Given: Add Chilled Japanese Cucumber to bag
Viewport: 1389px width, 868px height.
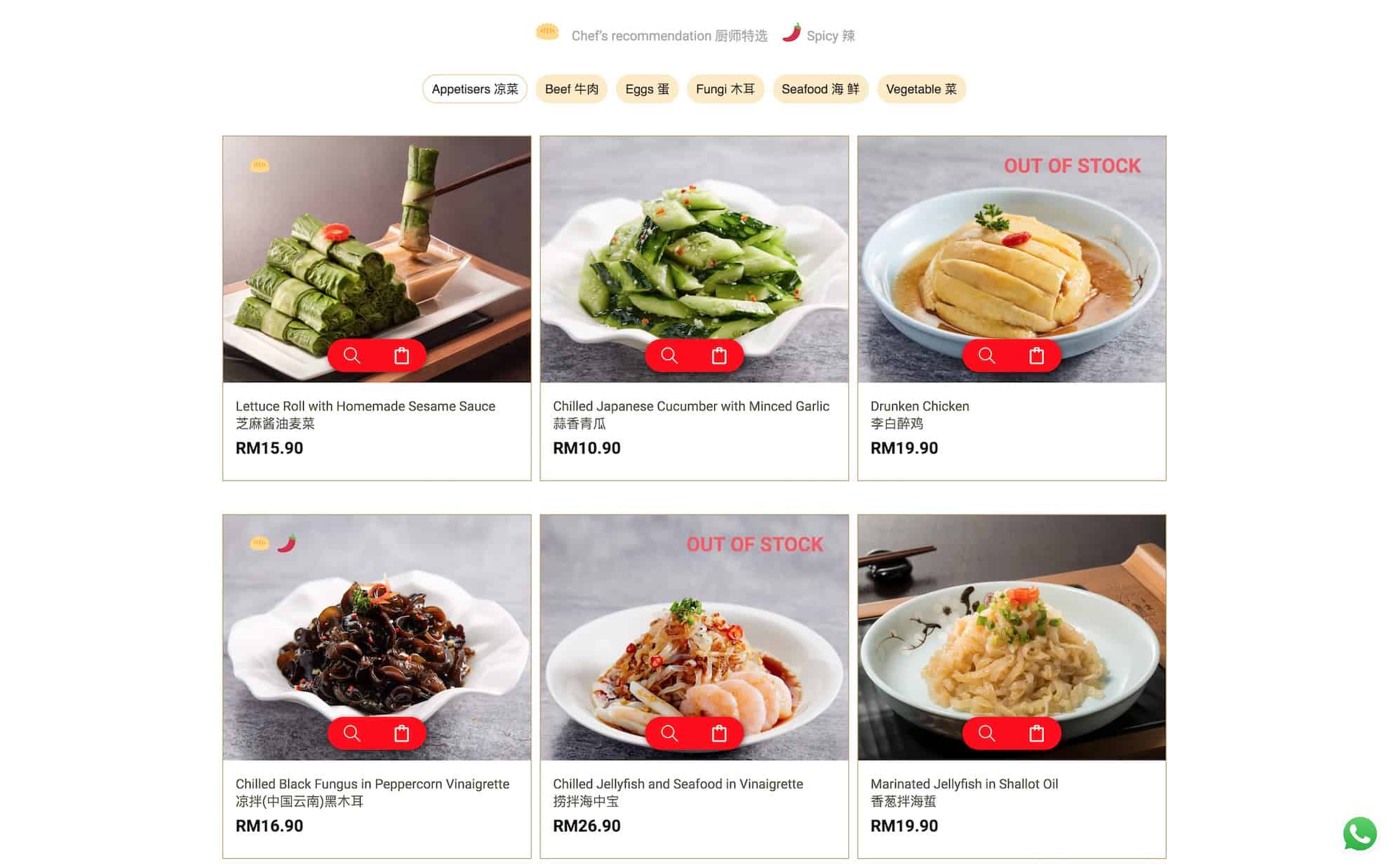Looking at the screenshot, I should pyautogui.click(x=719, y=355).
